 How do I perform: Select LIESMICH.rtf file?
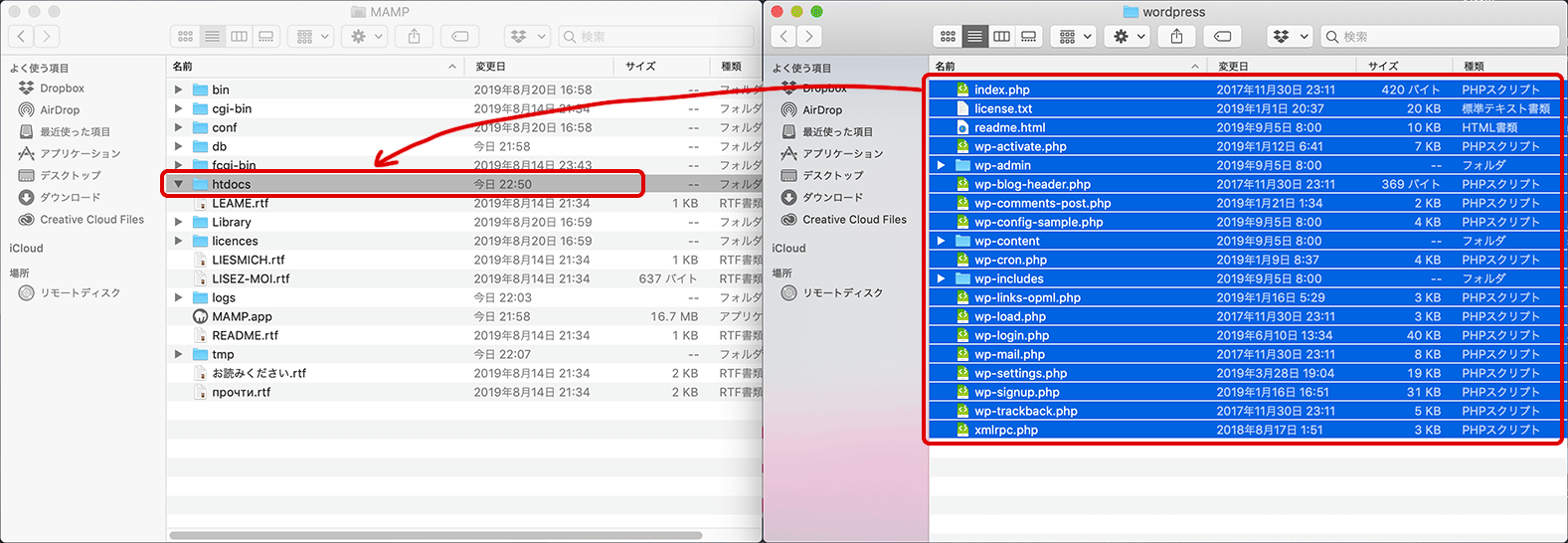click(464, 260)
